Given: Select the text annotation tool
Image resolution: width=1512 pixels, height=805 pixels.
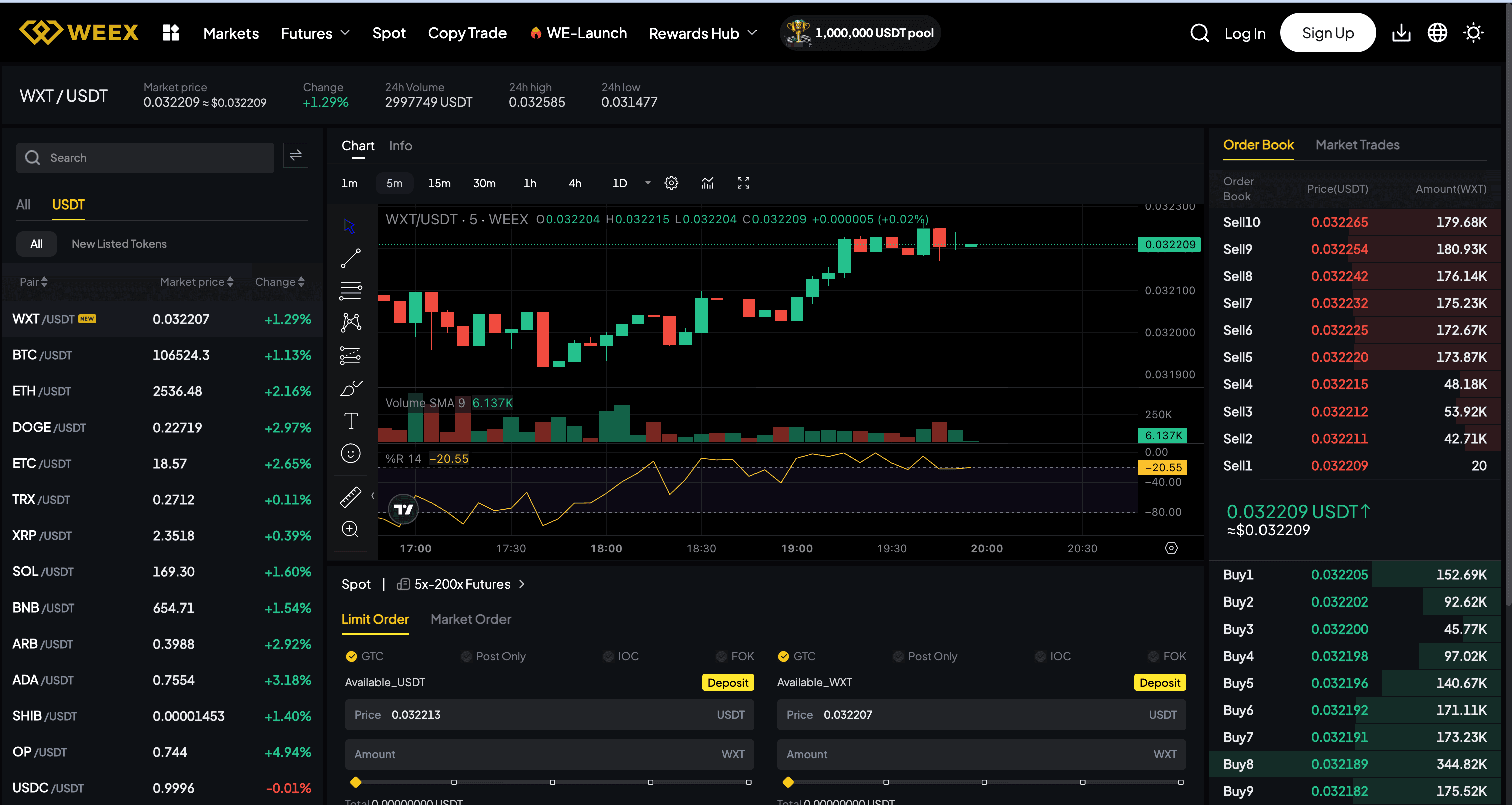Looking at the screenshot, I should [x=350, y=421].
